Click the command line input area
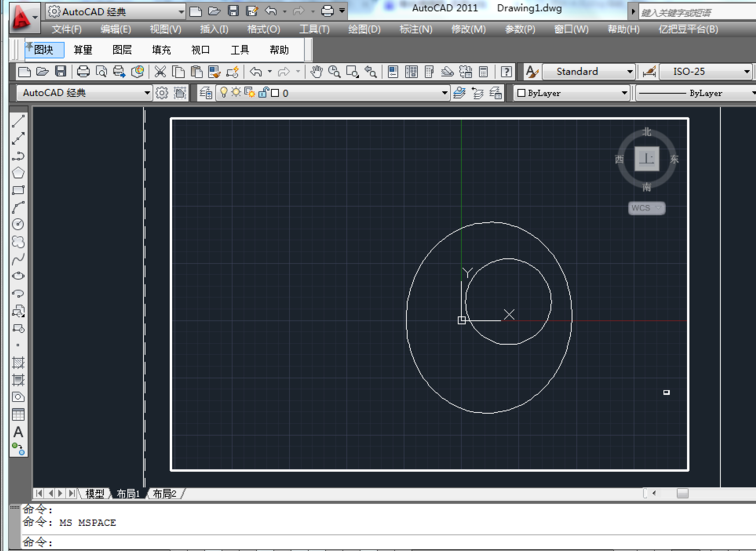Viewport: 756px width, 551px height. [x=388, y=542]
